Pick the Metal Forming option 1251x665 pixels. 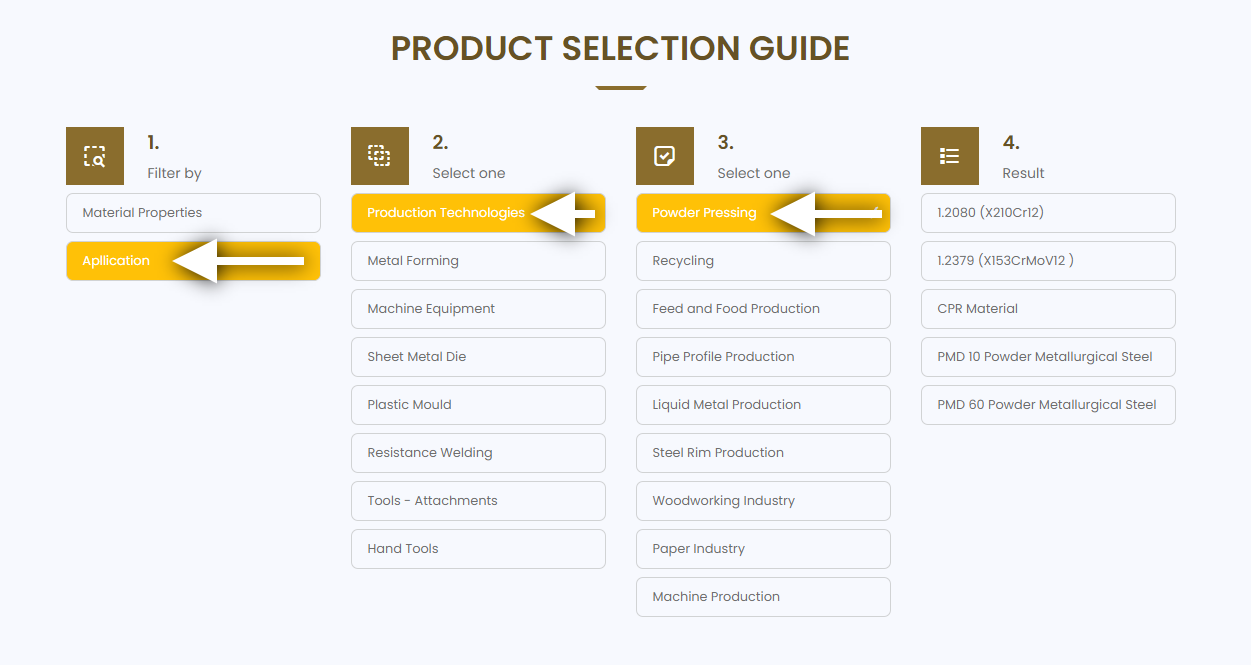(478, 261)
